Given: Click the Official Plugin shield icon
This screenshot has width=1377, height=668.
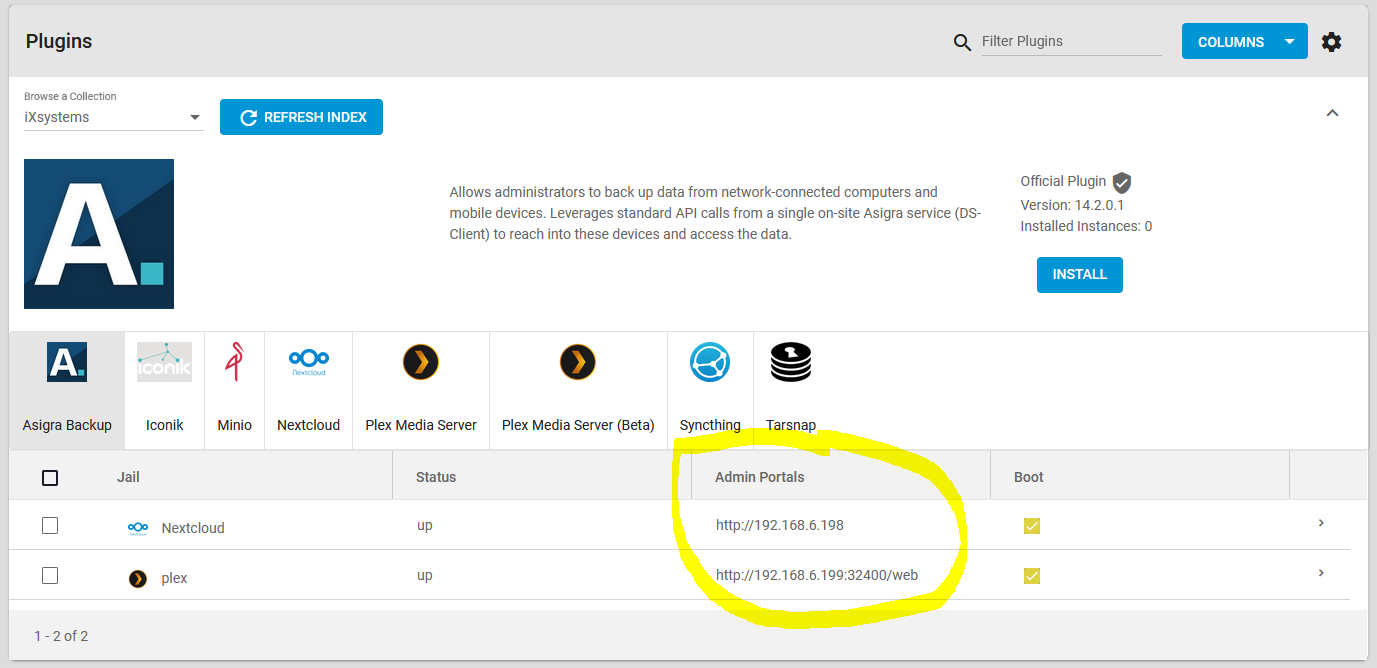Looking at the screenshot, I should [1122, 182].
